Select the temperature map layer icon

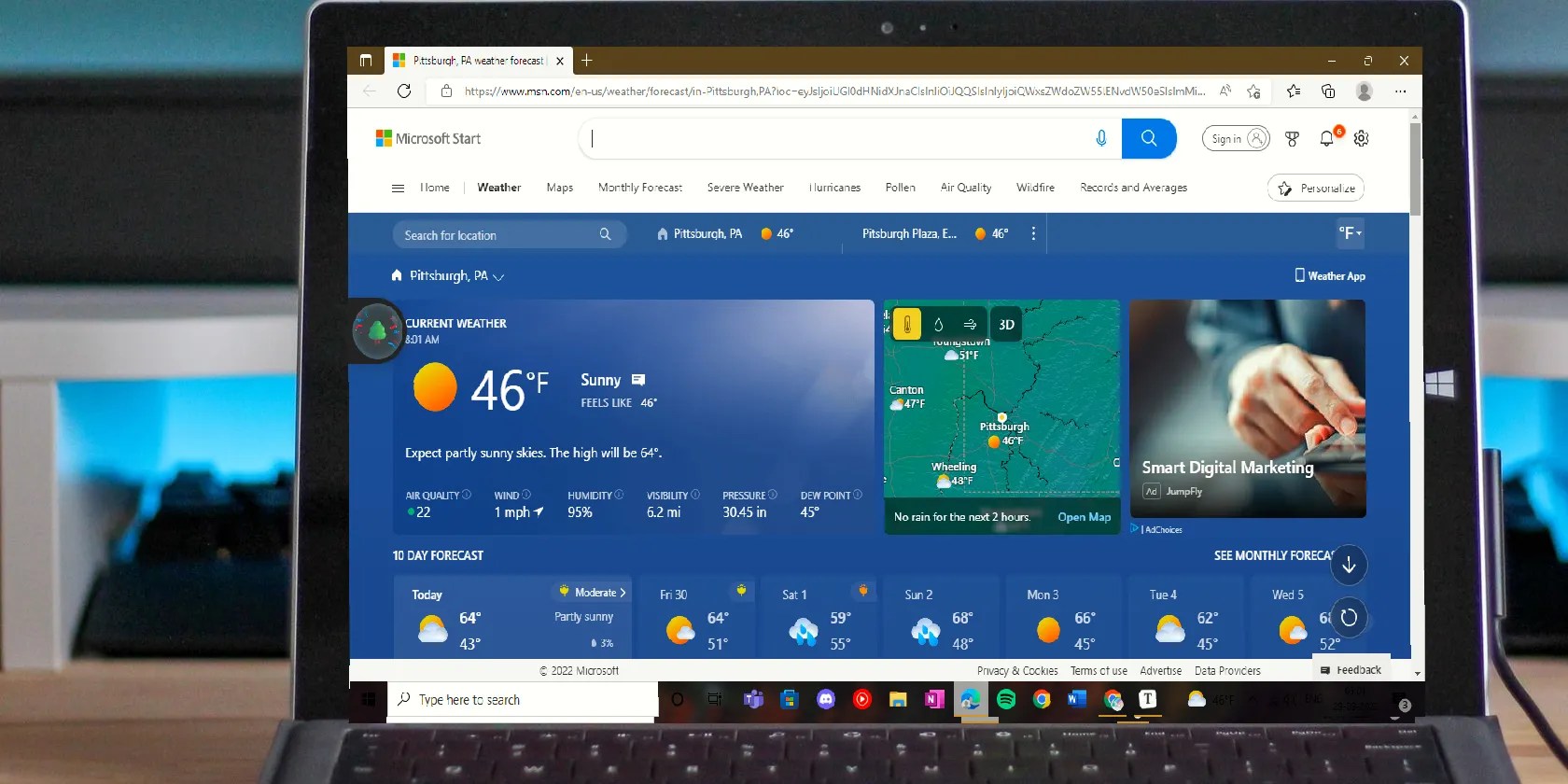[x=907, y=324]
